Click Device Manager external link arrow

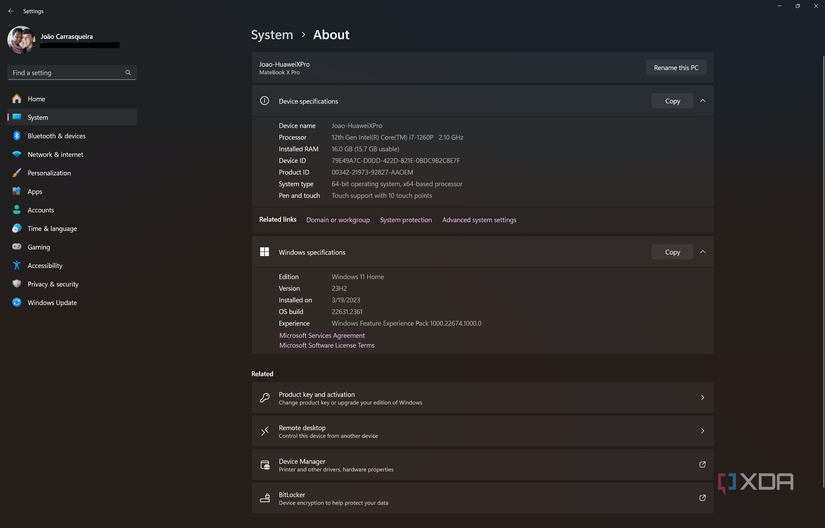[x=702, y=464]
